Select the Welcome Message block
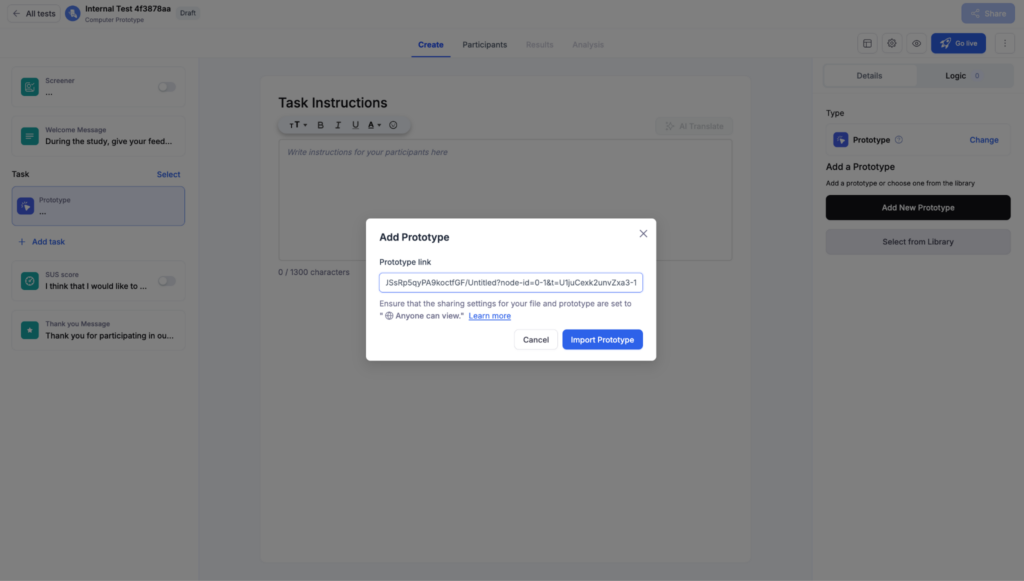Image resolution: width=1024 pixels, height=581 pixels. click(98, 136)
